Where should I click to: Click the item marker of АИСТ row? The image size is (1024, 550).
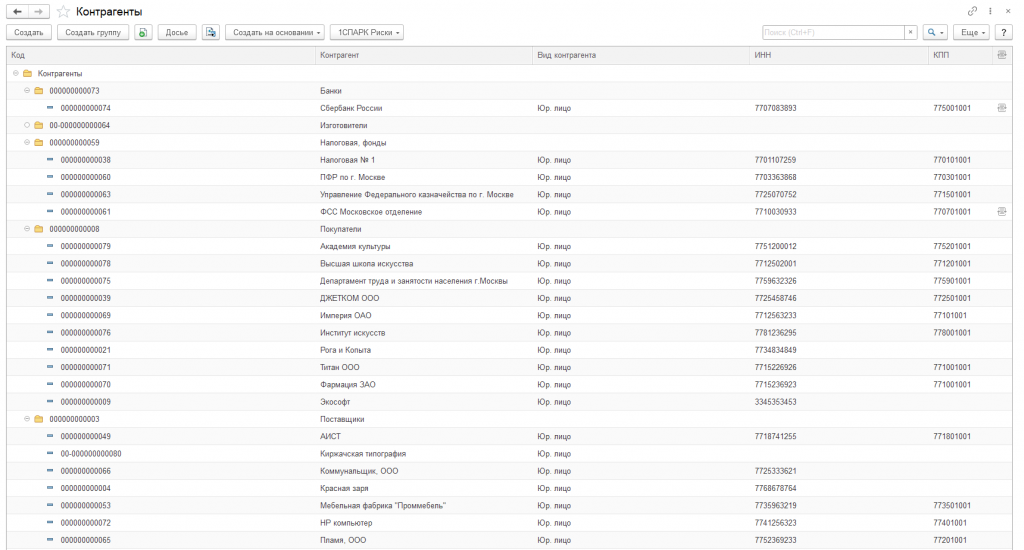50,436
